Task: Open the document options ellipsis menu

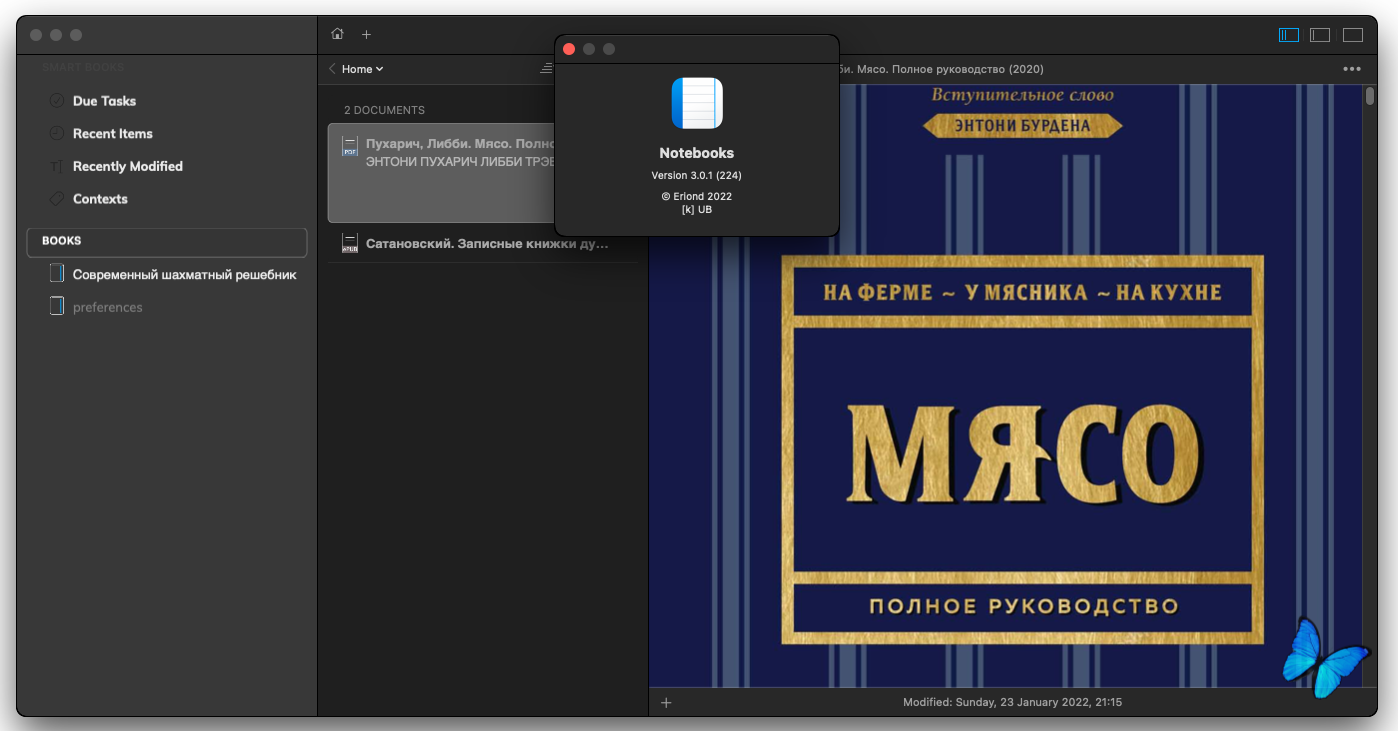Action: pos(1352,69)
